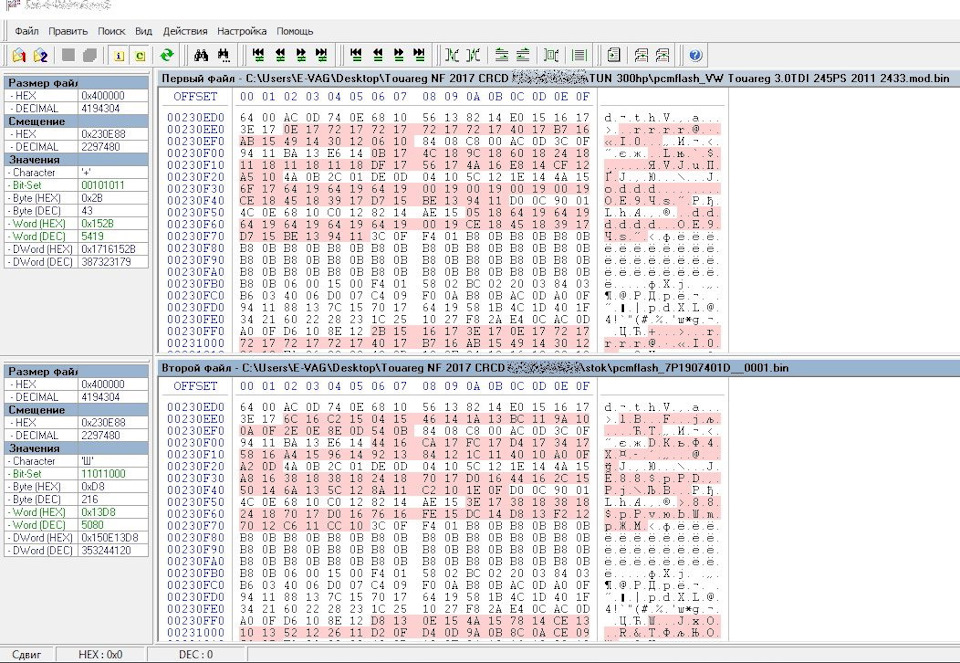
Task: Click the first window layout icon
Action: point(641,55)
